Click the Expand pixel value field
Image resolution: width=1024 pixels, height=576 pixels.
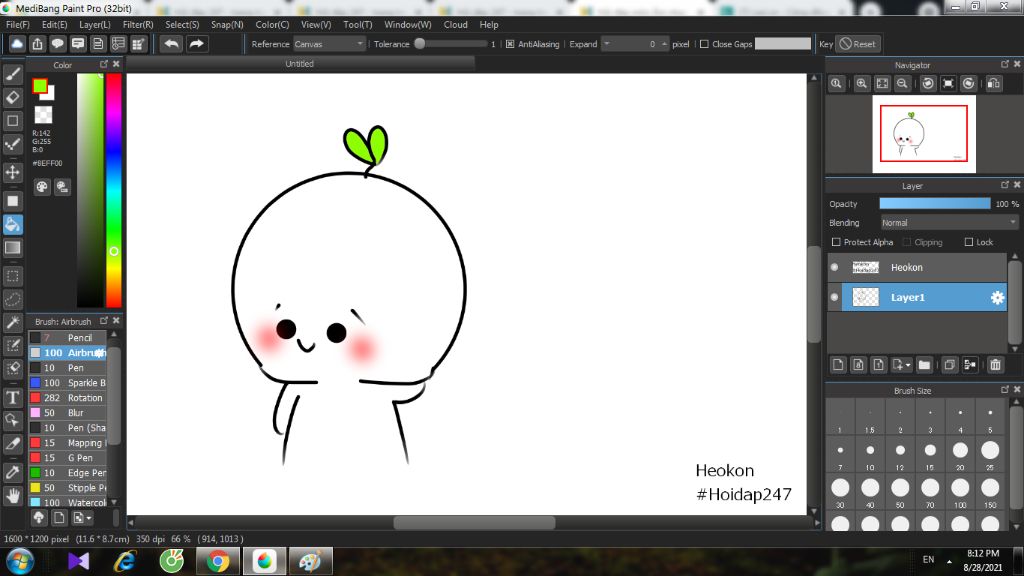(635, 44)
